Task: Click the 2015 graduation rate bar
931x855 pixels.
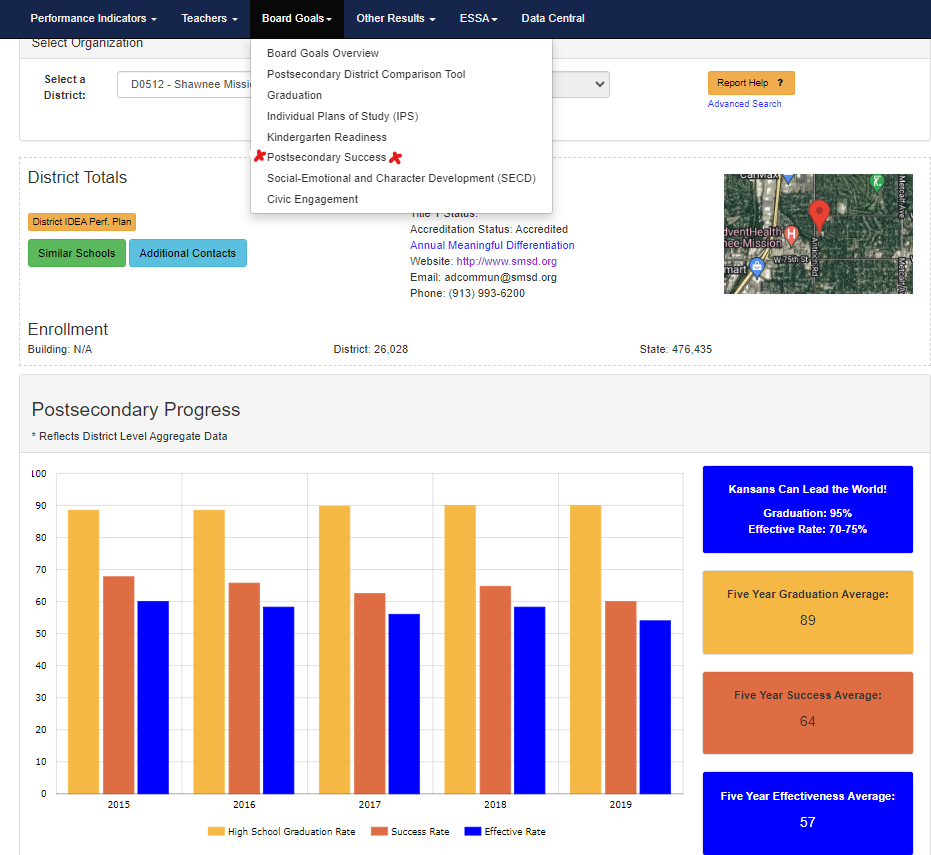Action: (x=83, y=652)
